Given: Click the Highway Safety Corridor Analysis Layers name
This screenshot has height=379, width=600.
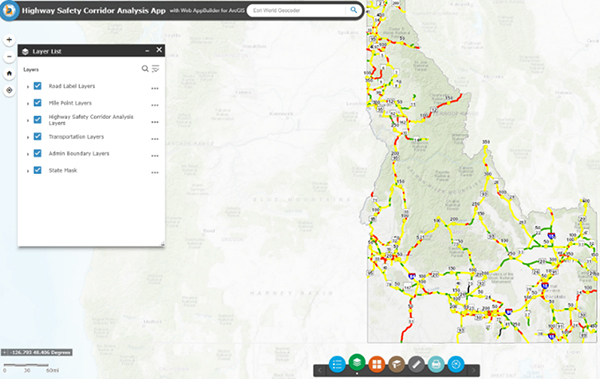Looking at the screenshot, I should pos(91,120).
